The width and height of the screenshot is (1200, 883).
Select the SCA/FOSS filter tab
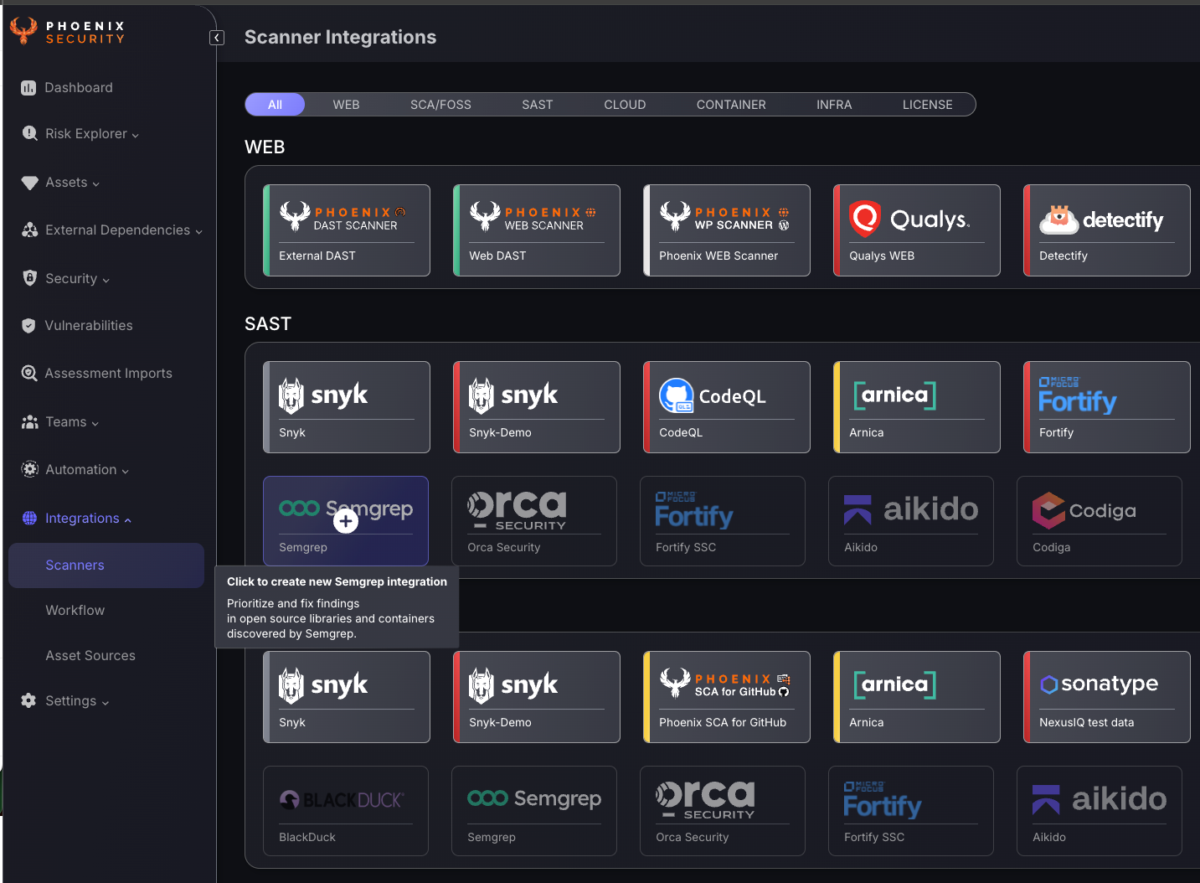click(441, 105)
